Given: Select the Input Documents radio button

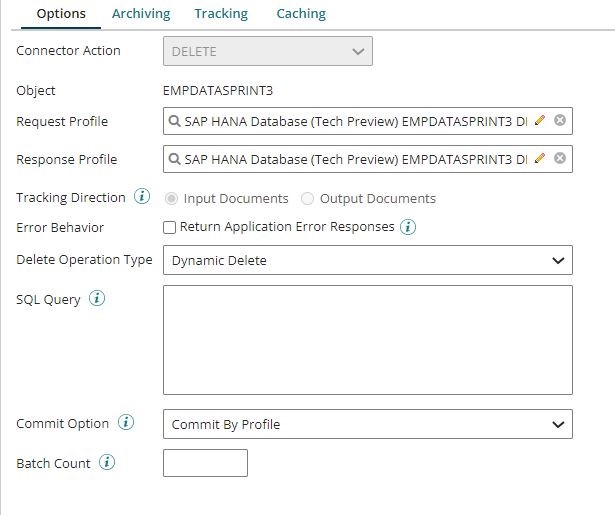Looking at the screenshot, I should pos(172,198).
